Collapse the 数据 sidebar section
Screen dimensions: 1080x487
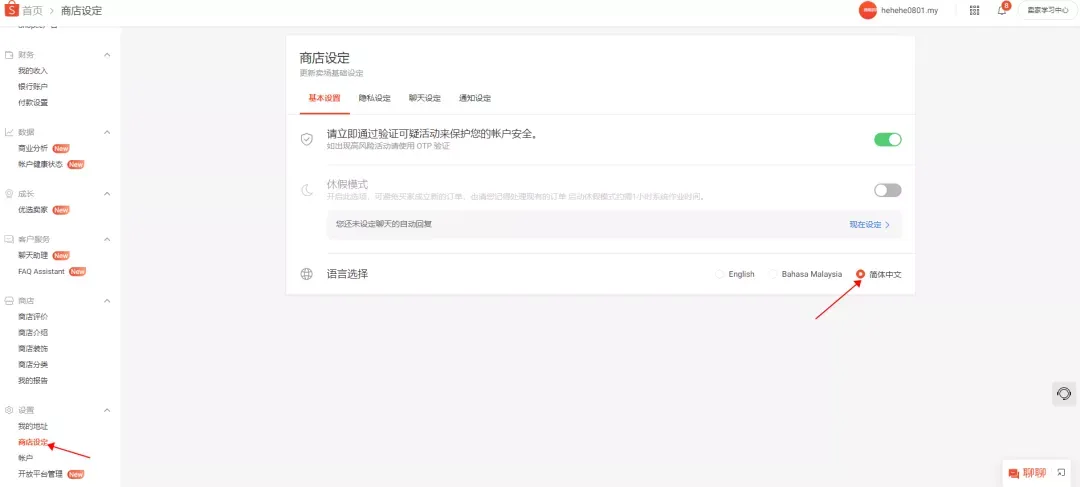107,132
